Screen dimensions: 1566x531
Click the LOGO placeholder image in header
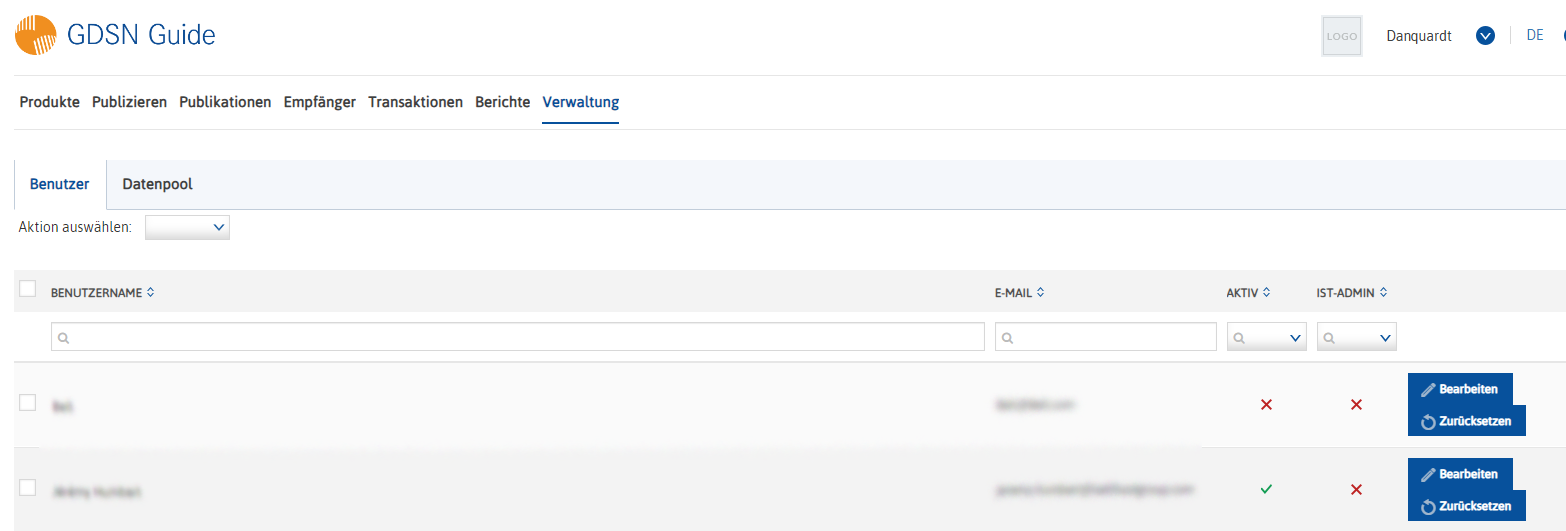tap(1341, 36)
